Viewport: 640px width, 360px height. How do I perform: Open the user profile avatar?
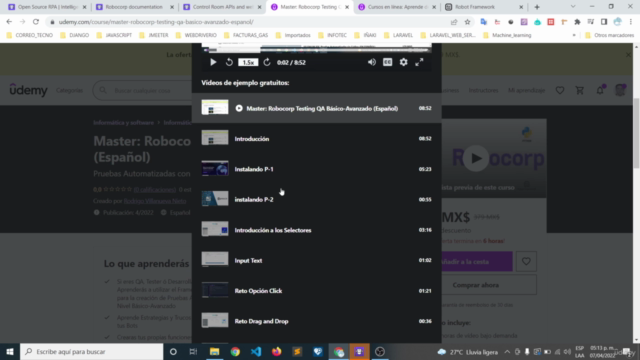coord(620,90)
